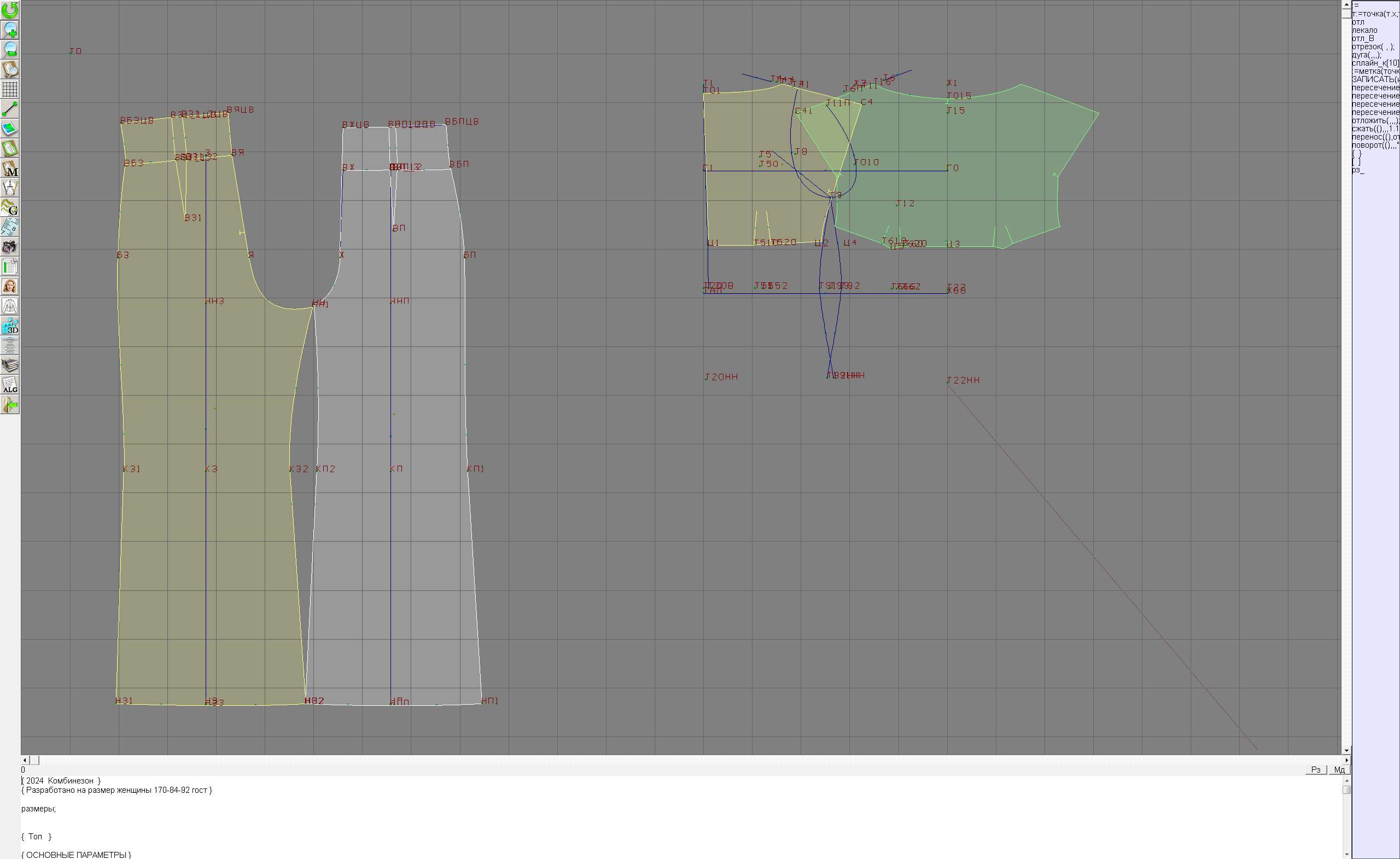Insert the 'лекало' command from the side list

(x=1365, y=30)
